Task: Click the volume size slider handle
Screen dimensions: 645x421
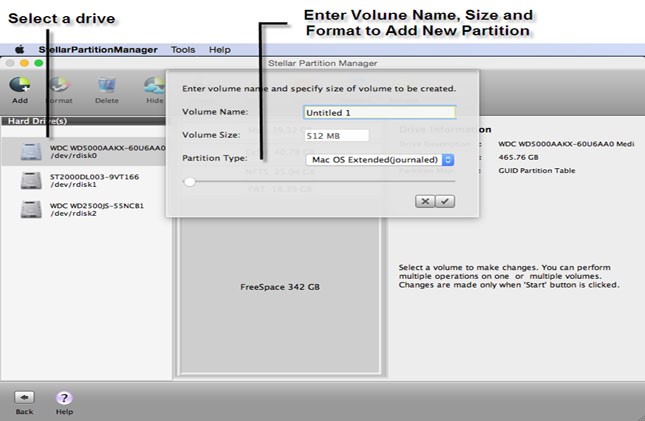Action: pyautogui.click(x=189, y=181)
